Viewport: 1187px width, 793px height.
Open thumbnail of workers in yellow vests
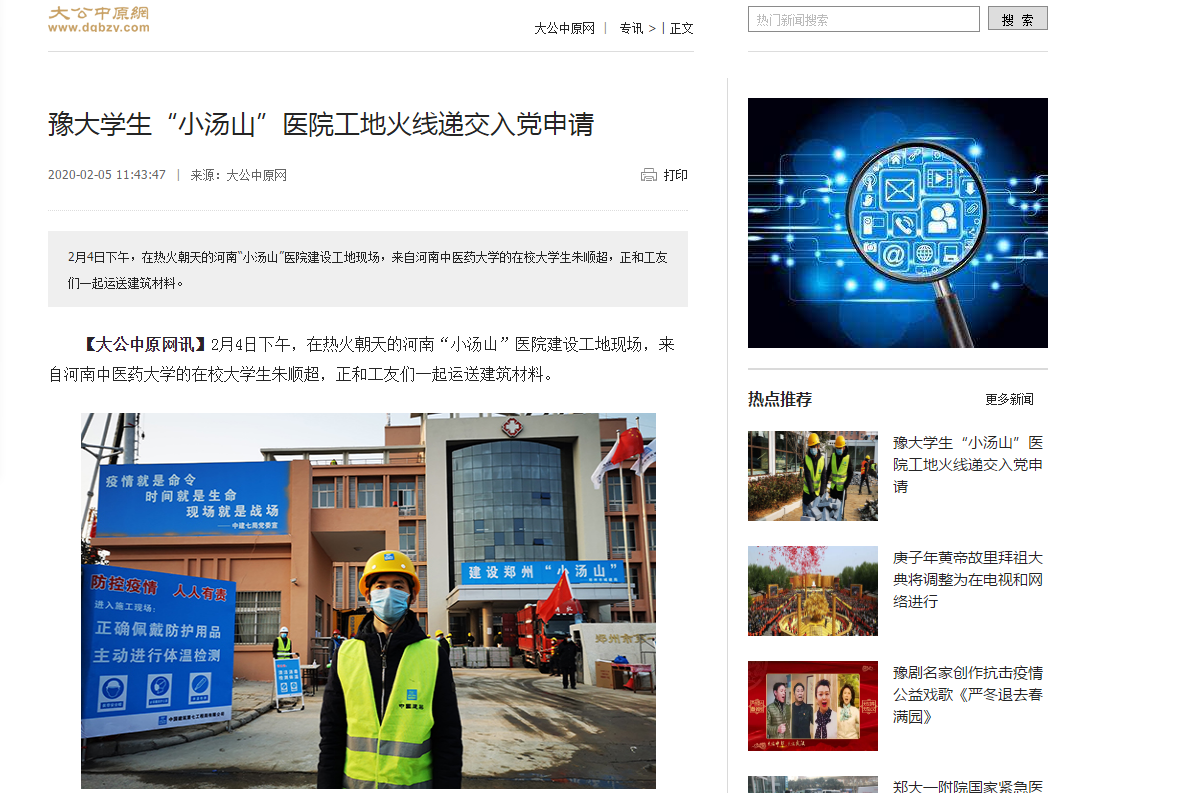click(x=812, y=476)
